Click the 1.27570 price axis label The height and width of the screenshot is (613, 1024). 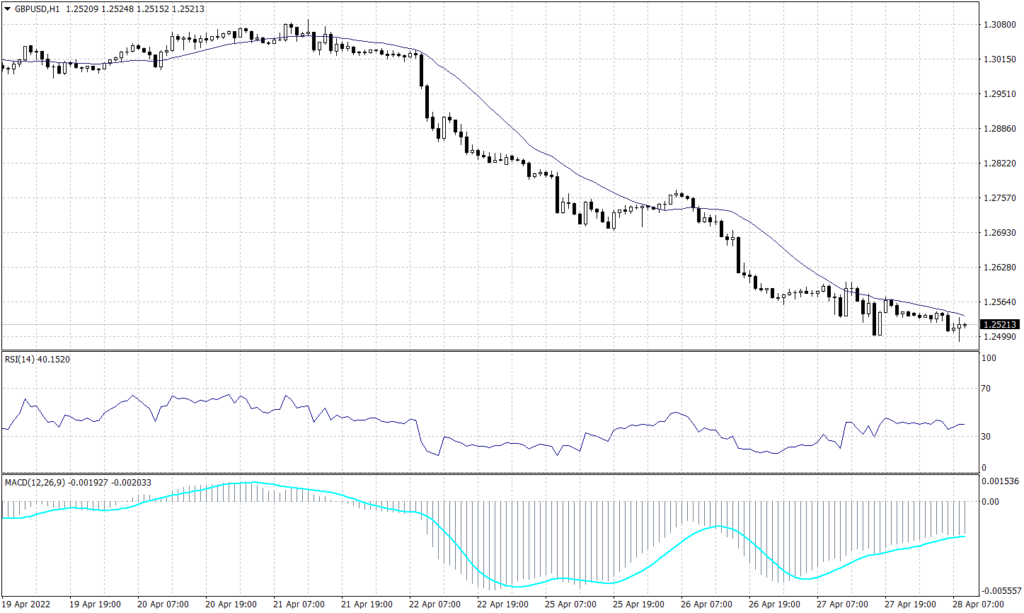point(1000,196)
